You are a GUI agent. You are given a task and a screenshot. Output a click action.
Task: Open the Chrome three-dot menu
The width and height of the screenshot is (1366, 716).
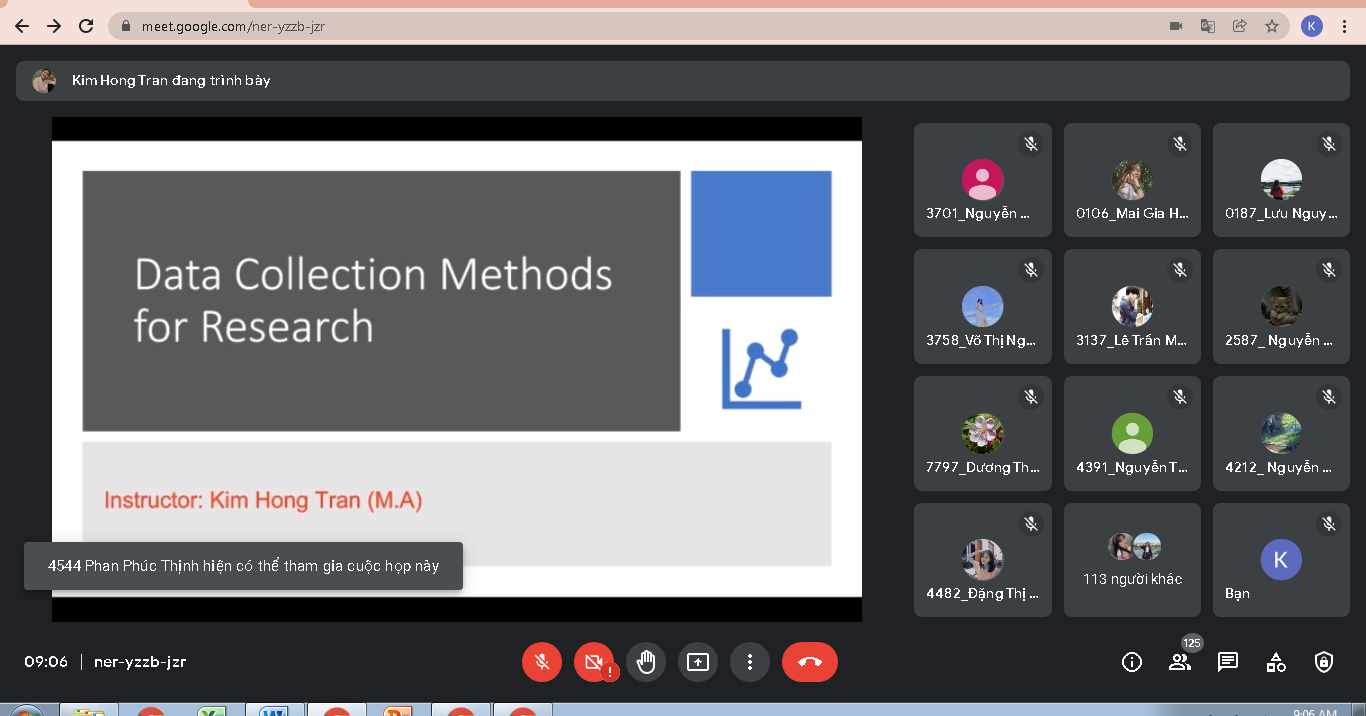1345,27
